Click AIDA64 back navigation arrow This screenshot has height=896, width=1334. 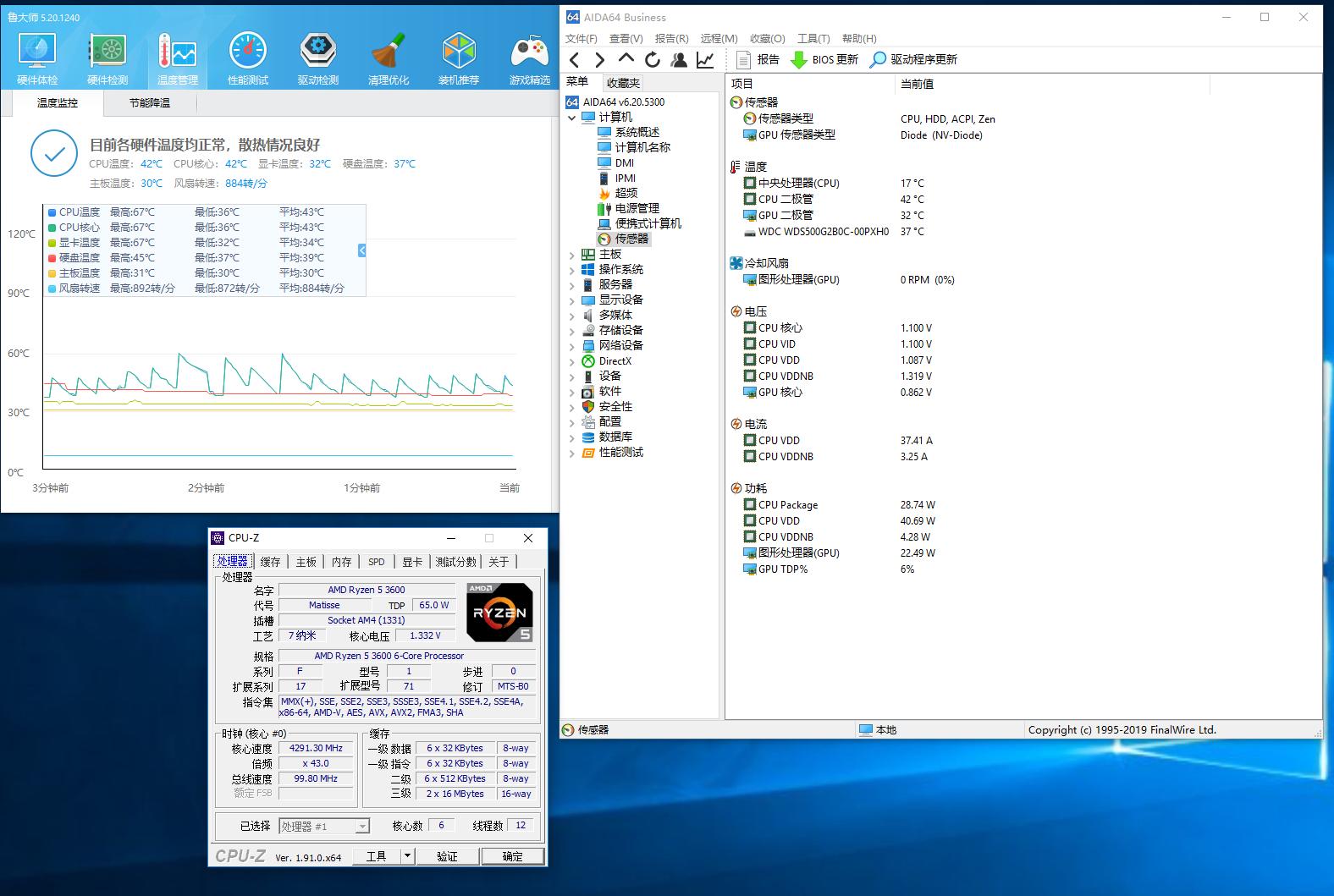coord(575,59)
